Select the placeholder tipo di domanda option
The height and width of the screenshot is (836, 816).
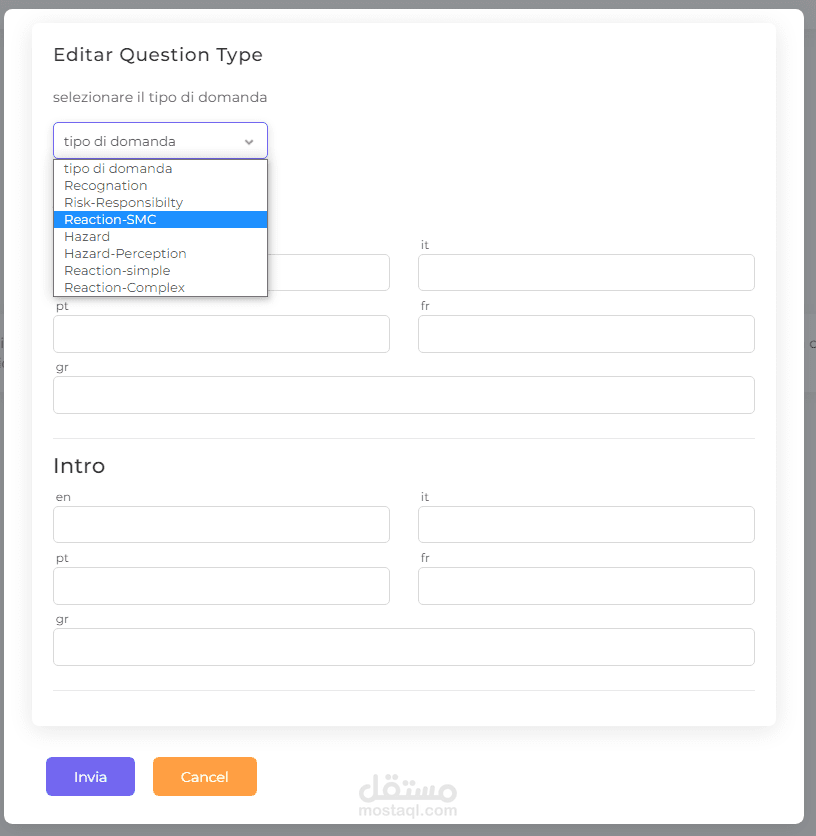(x=118, y=169)
